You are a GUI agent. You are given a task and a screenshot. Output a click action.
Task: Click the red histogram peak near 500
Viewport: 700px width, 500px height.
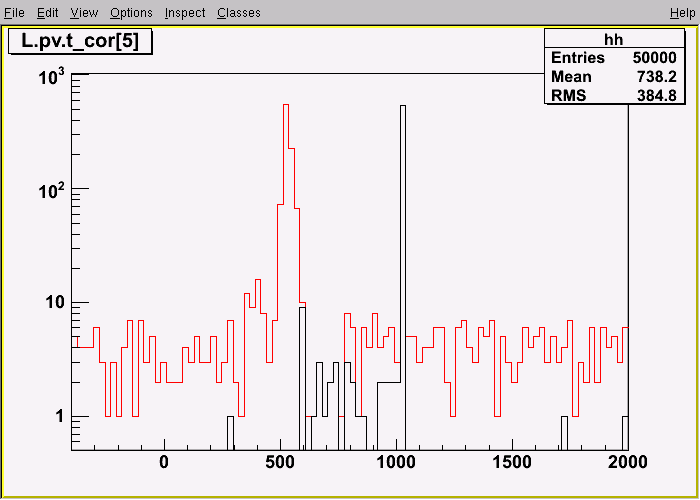(286, 107)
